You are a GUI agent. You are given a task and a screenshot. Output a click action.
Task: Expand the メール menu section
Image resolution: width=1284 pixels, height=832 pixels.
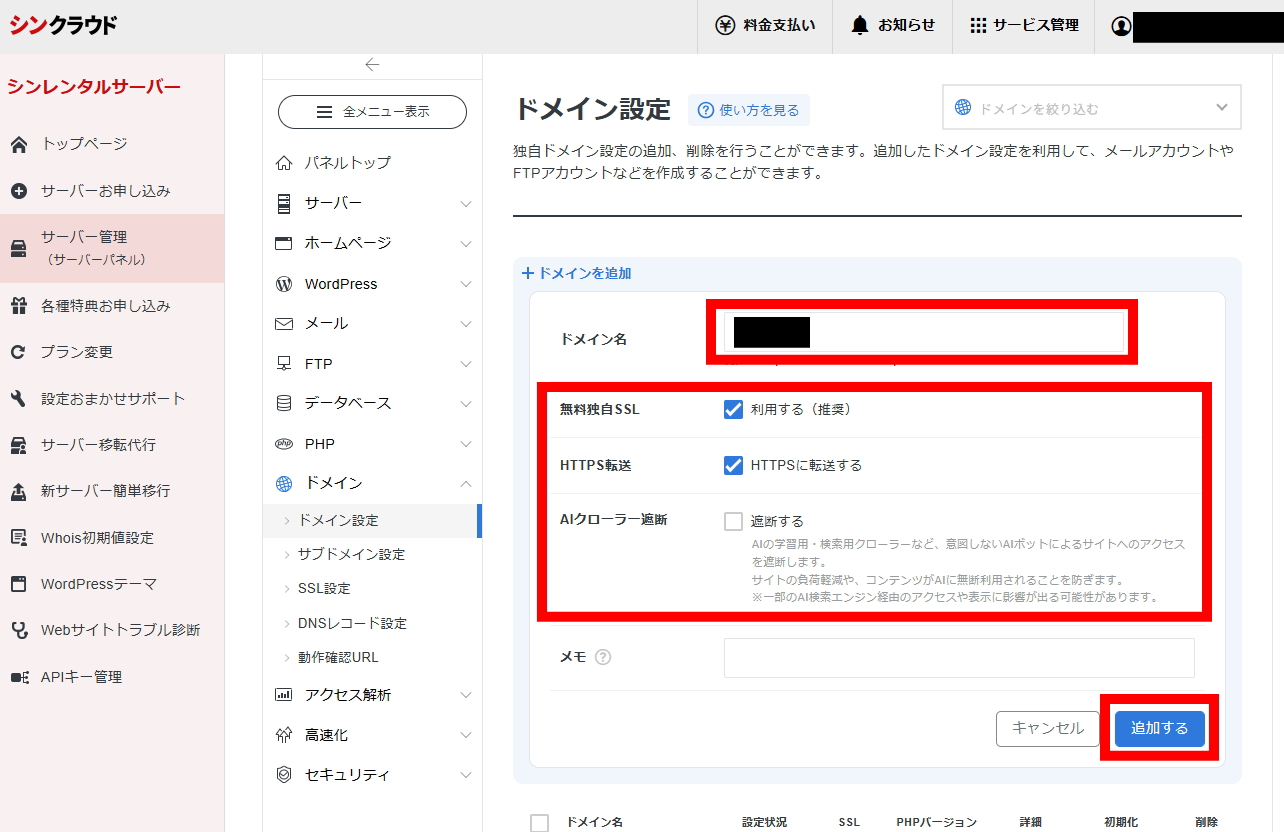pyautogui.click(x=373, y=324)
